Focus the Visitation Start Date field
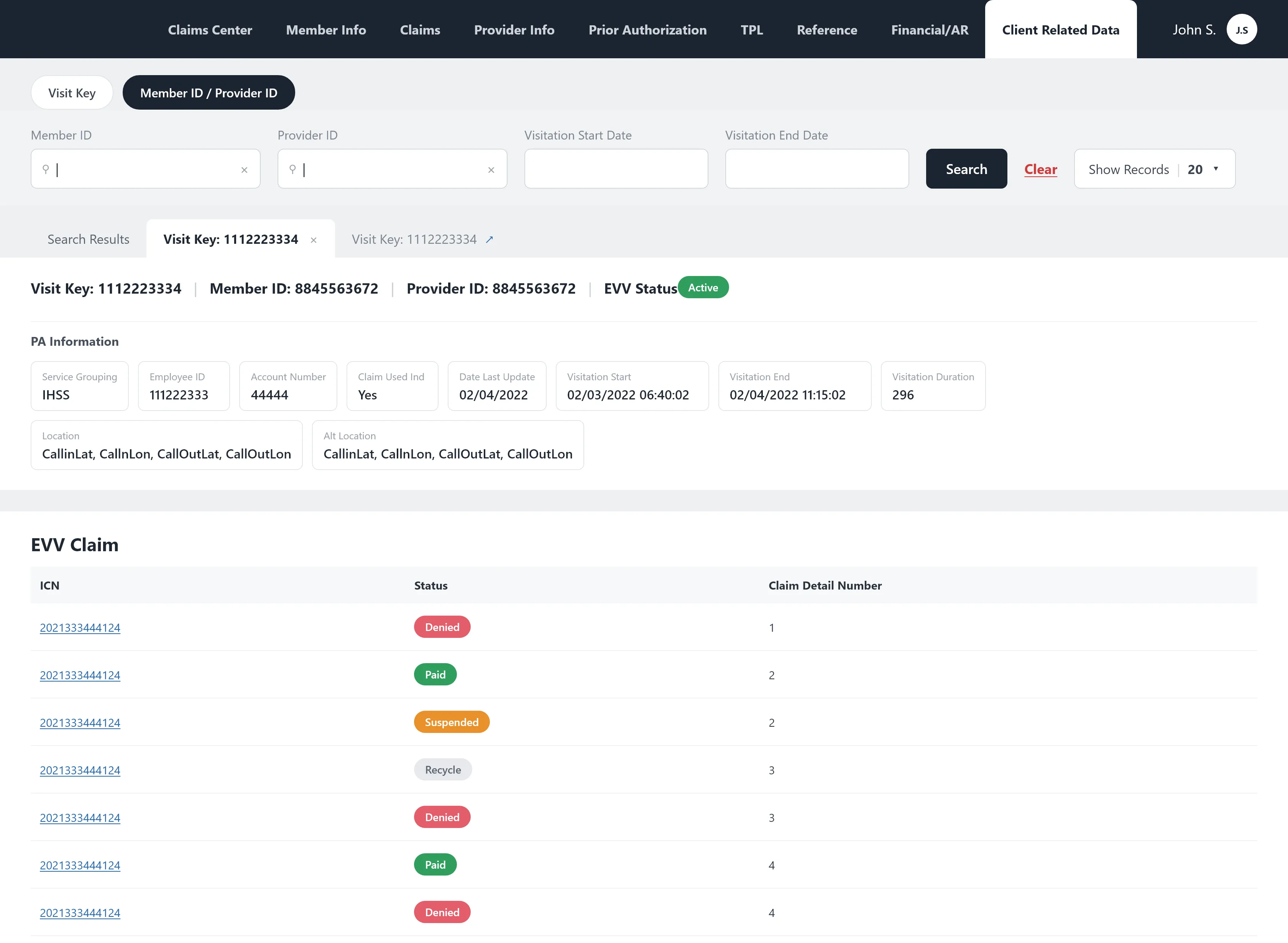Screen dimensions: 1288x943 [616, 169]
